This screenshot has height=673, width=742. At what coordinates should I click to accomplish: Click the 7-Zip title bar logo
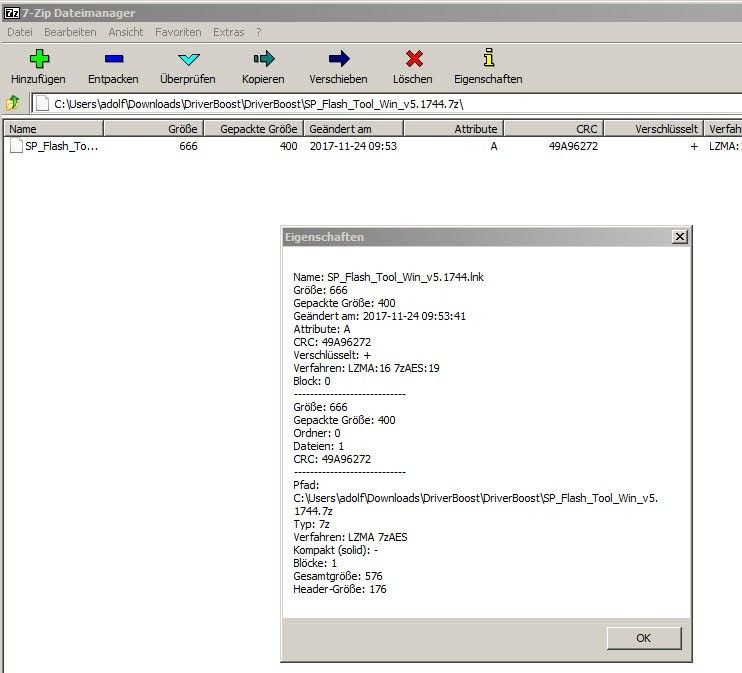pos(11,13)
